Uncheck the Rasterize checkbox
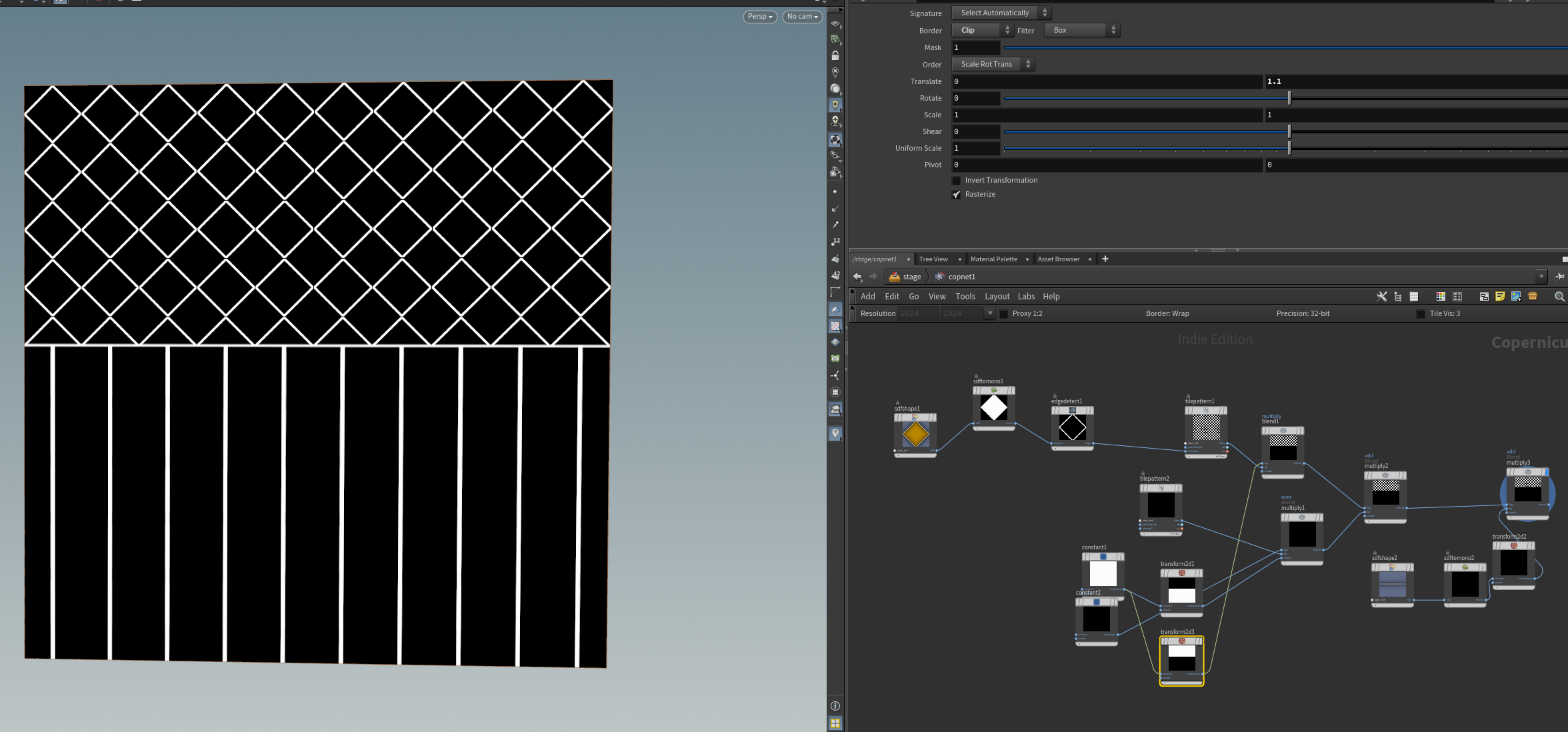1568x732 pixels. 957,195
